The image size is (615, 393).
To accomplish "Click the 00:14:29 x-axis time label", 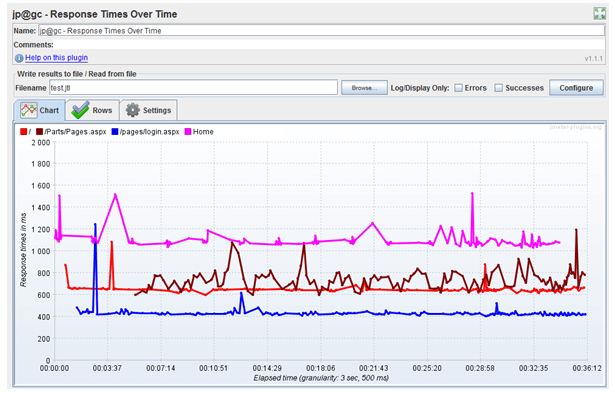I will pyautogui.click(x=267, y=368).
